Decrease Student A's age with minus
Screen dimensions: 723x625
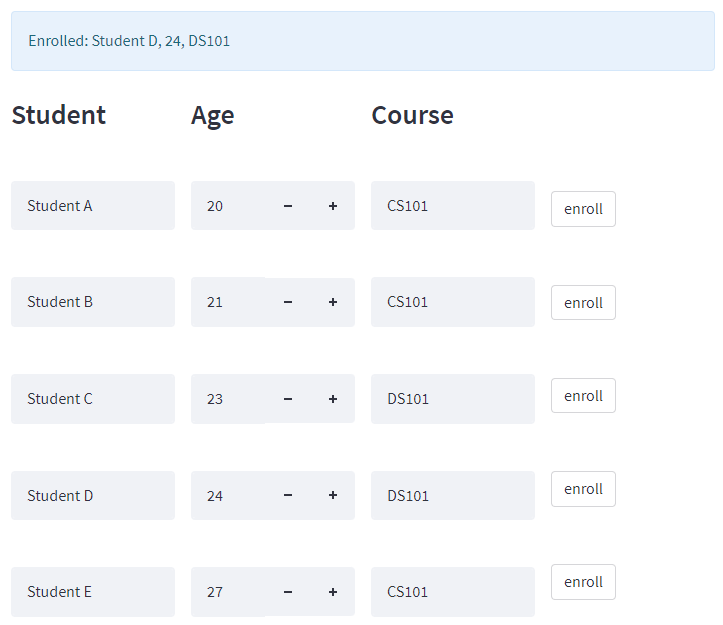coord(288,206)
